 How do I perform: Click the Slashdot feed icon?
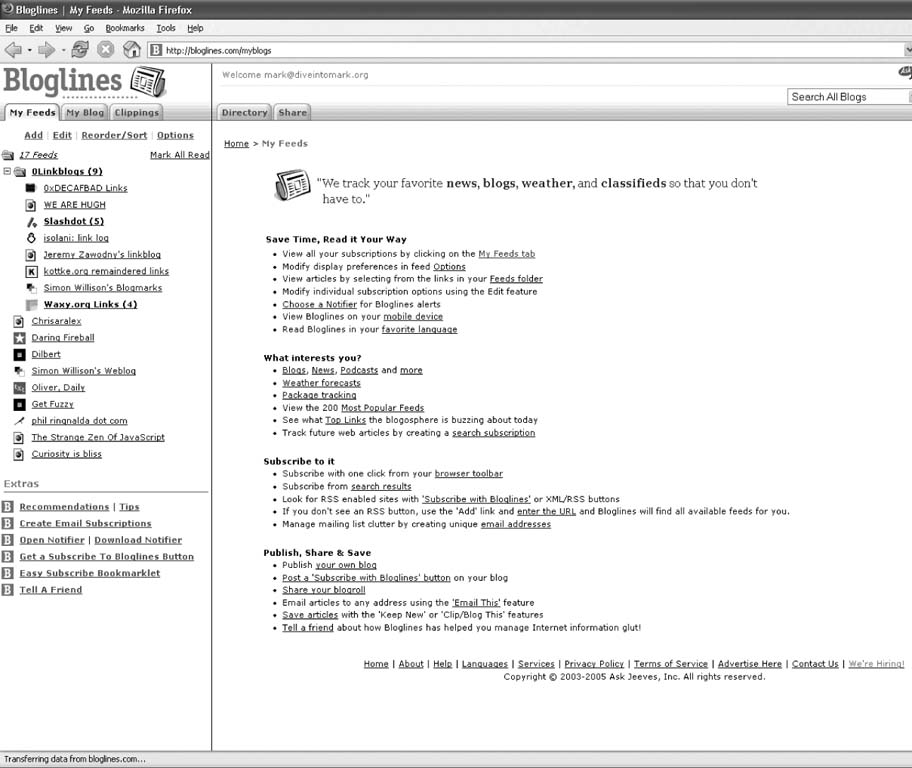tap(31, 222)
